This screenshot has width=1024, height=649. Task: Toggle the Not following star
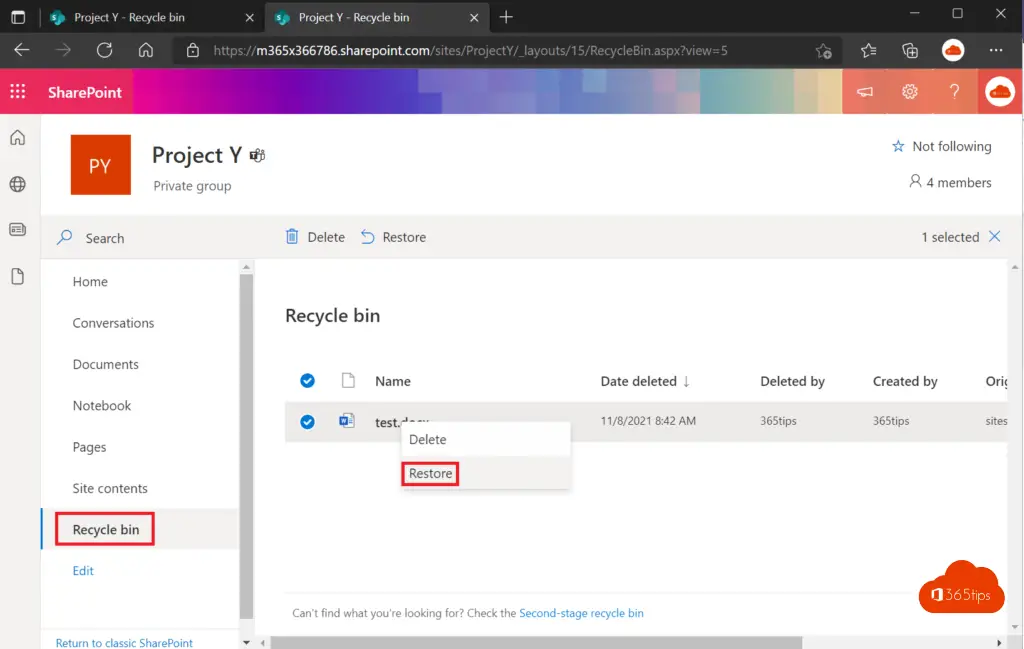coord(898,147)
